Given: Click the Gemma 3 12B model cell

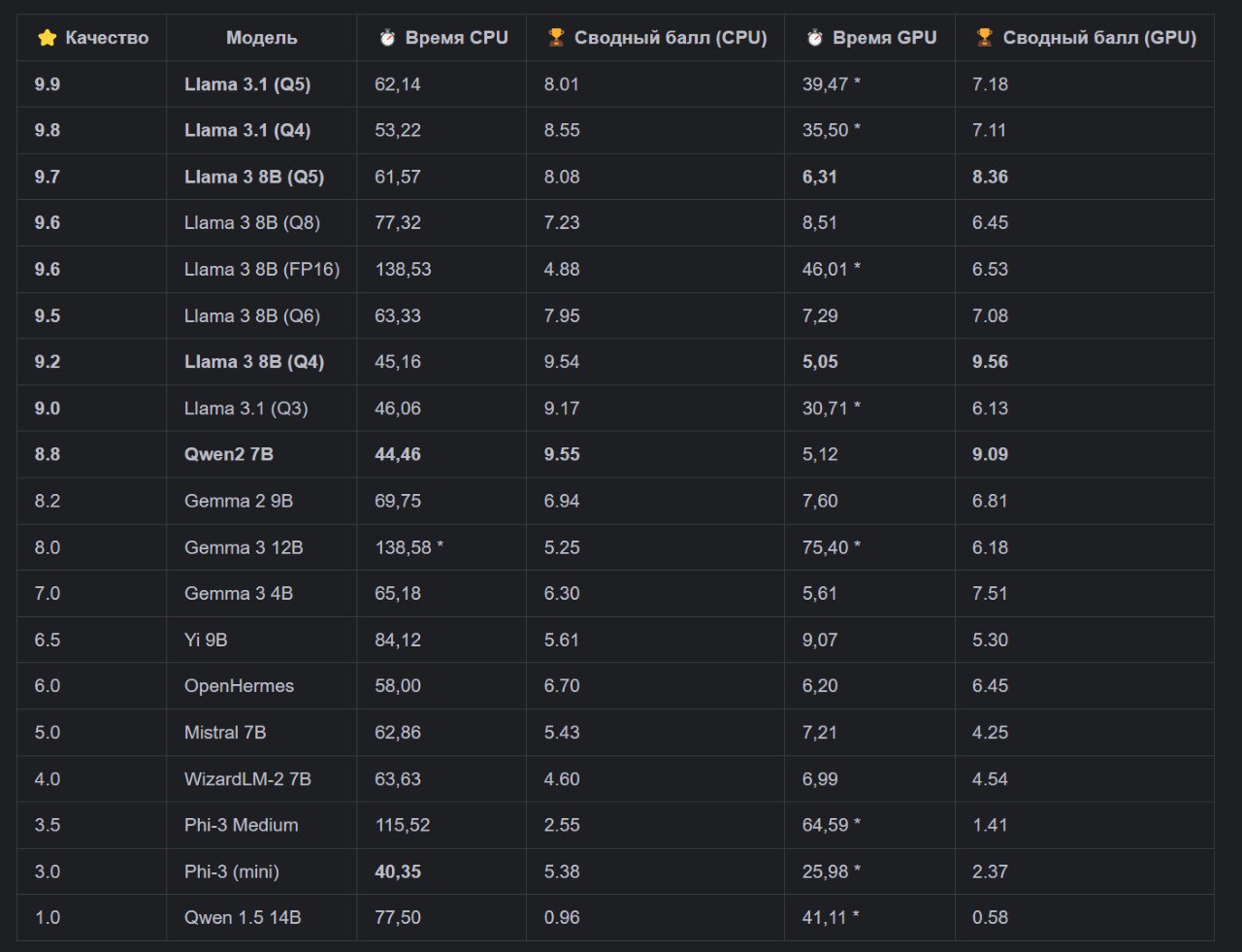Looking at the screenshot, I should 244,547.
